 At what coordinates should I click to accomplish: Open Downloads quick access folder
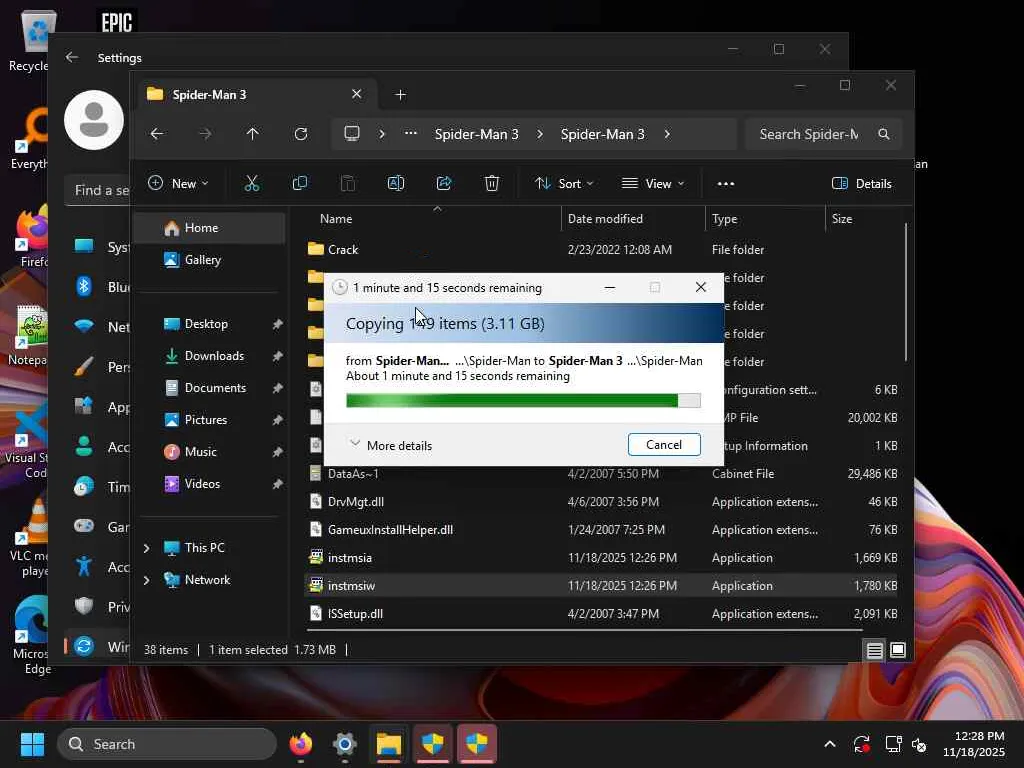point(214,356)
